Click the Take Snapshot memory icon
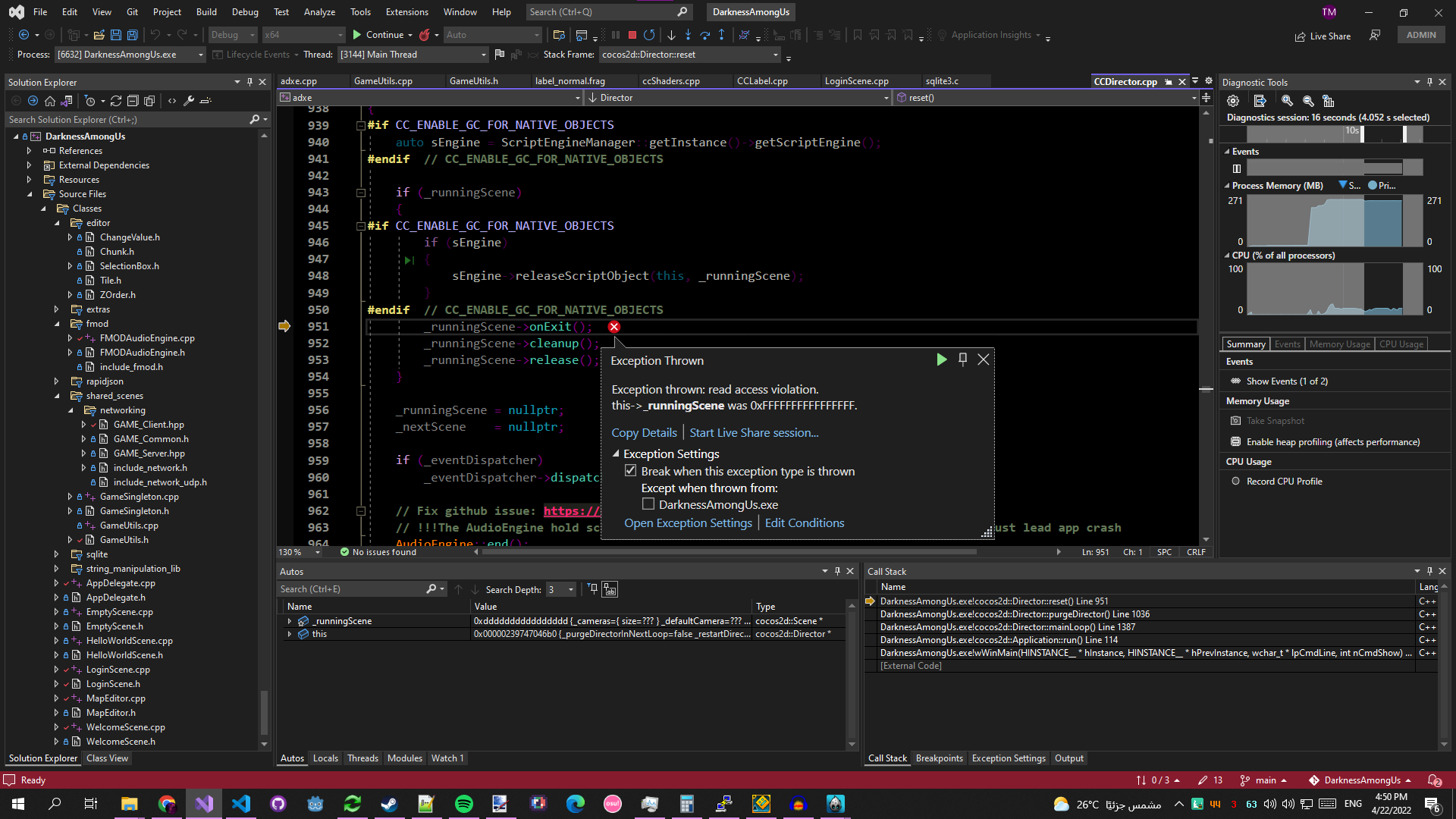 tap(1236, 420)
